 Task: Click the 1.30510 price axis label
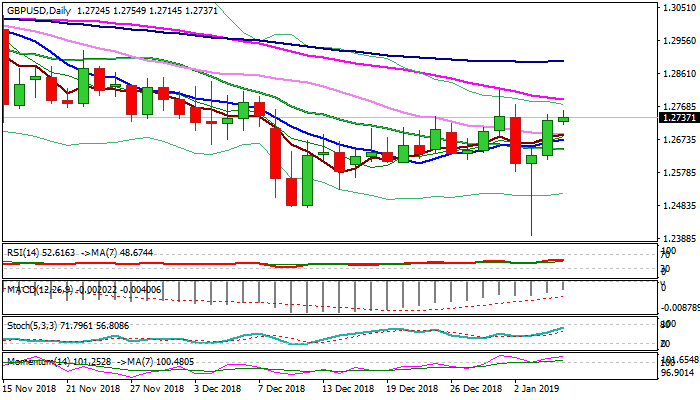tap(680, 8)
